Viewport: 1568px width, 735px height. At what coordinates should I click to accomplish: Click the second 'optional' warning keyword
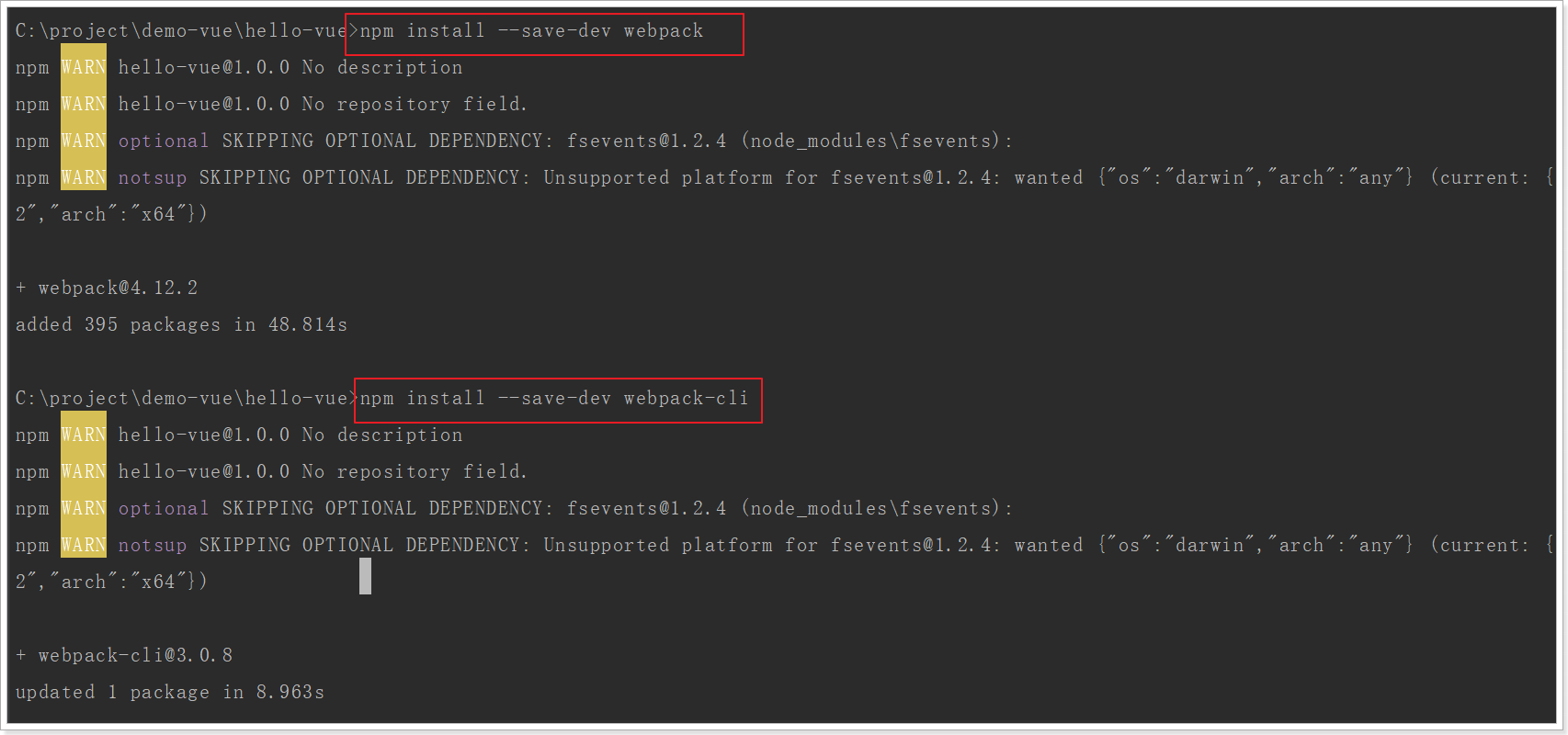[x=164, y=509]
